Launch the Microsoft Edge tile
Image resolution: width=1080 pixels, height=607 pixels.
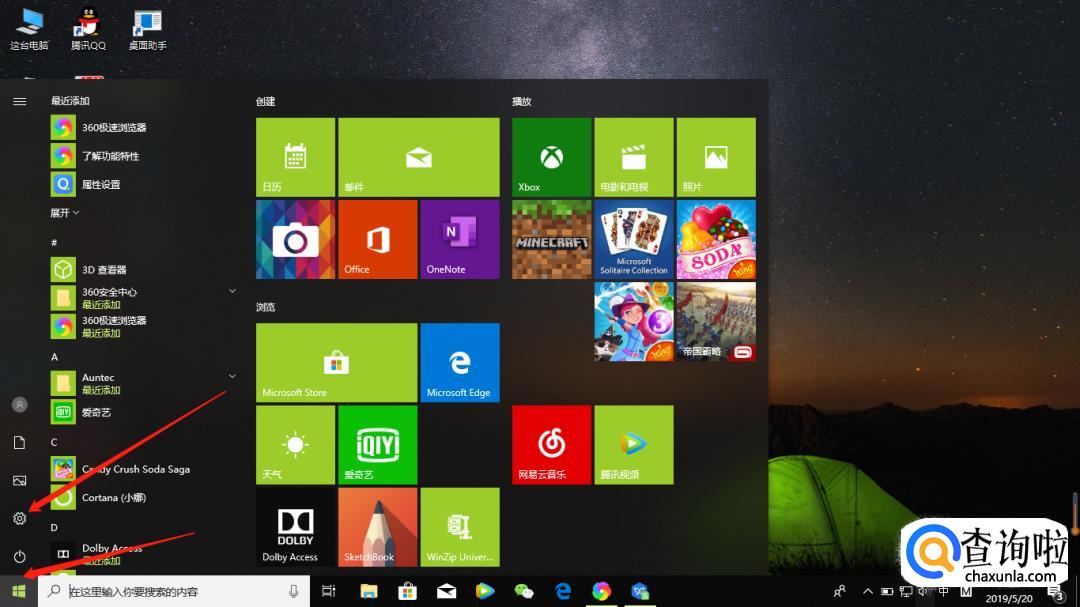coord(460,362)
